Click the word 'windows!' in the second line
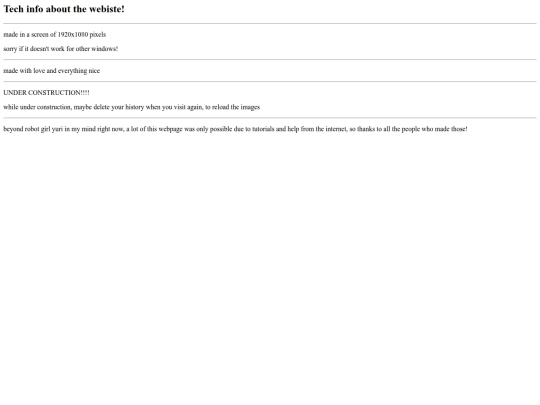540x405 pixels. click(x=105, y=49)
